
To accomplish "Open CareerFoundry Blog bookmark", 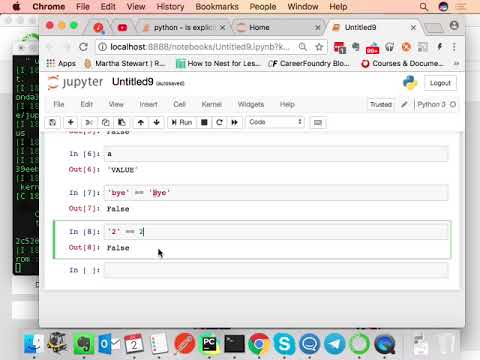I will [309, 63].
